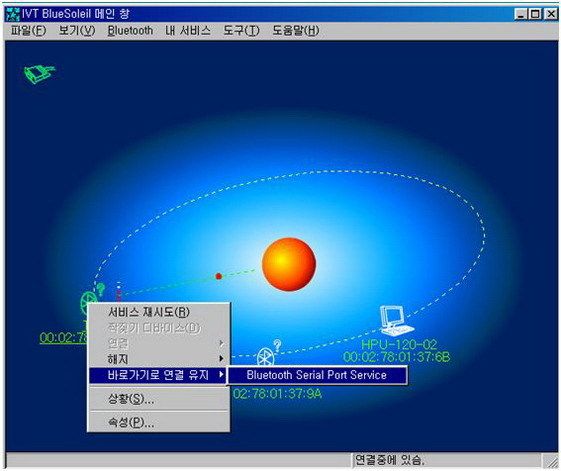This screenshot has height=471, width=561.
Task: Expand 바로가기로 연결 유지 submenu
Action: pos(158,375)
